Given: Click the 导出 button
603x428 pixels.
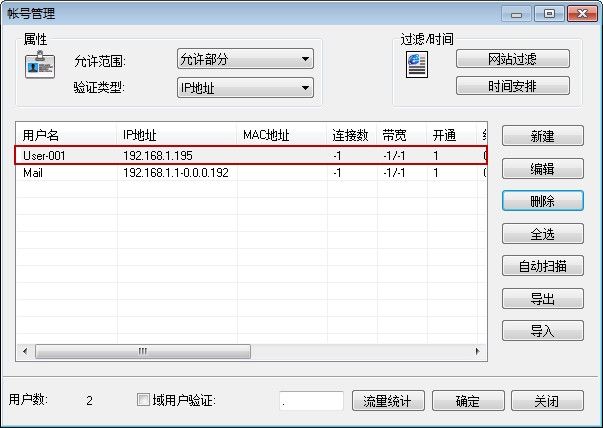Looking at the screenshot, I should pos(543,298).
